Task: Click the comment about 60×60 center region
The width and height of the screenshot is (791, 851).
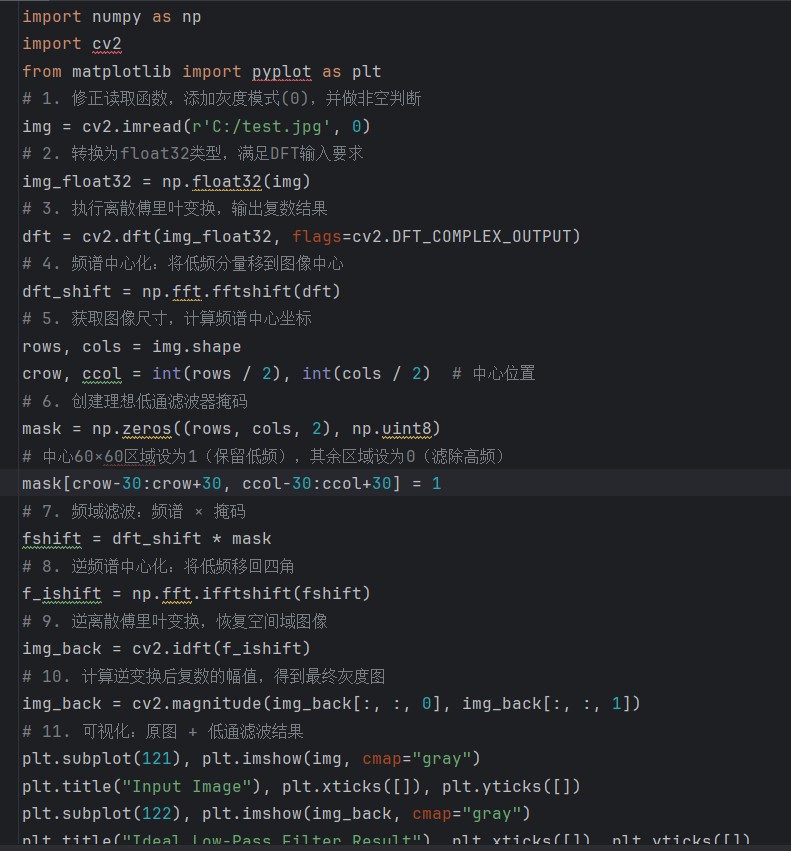Action: tap(263, 456)
